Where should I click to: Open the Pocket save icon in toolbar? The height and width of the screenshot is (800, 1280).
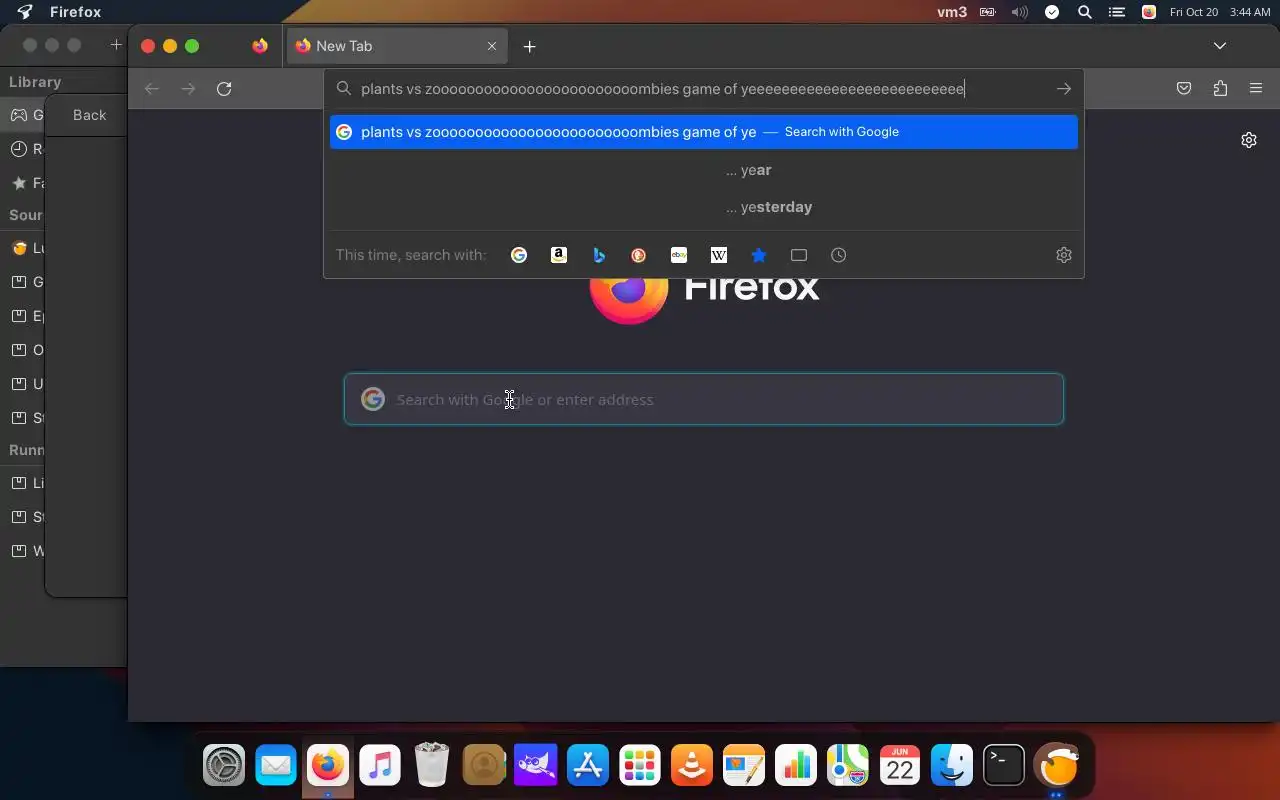(1184, 89)
